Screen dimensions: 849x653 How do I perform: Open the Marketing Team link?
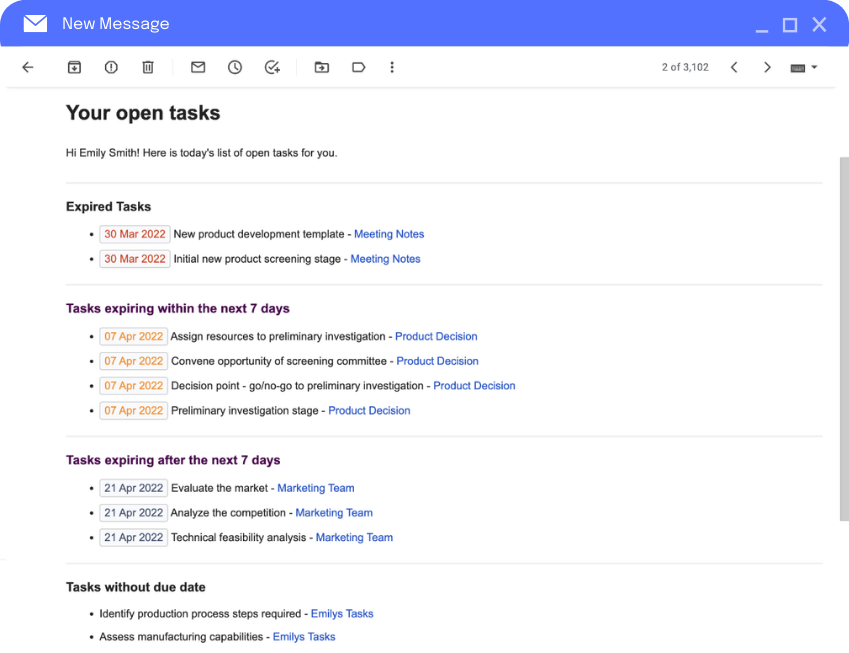(316, 487)
